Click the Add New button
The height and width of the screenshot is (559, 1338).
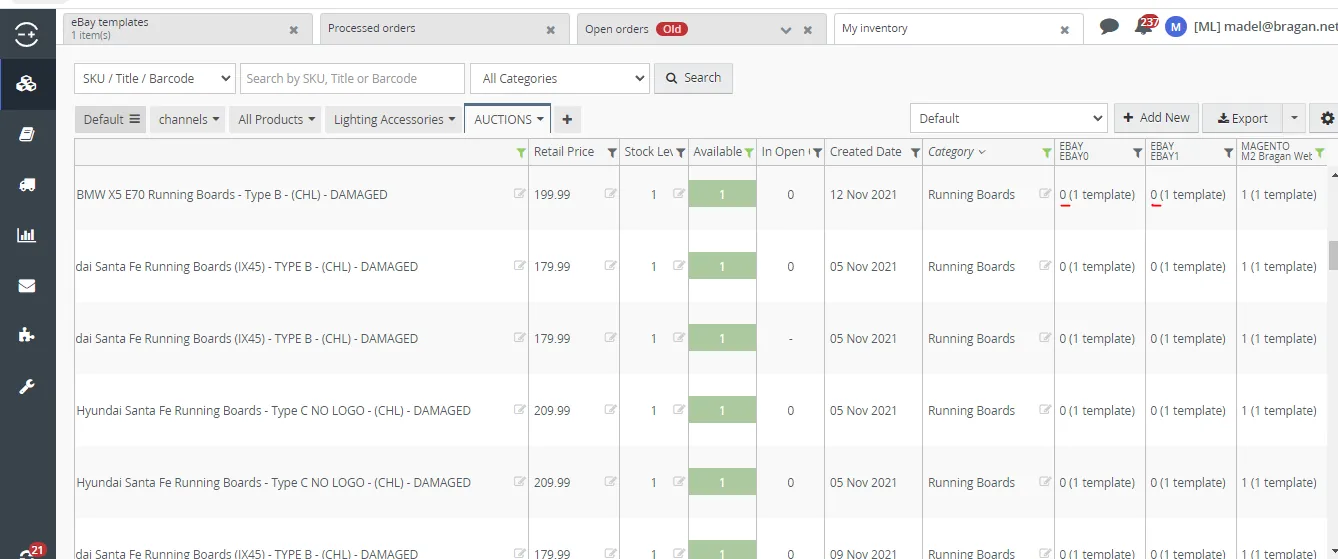(x=1156, y=118)
